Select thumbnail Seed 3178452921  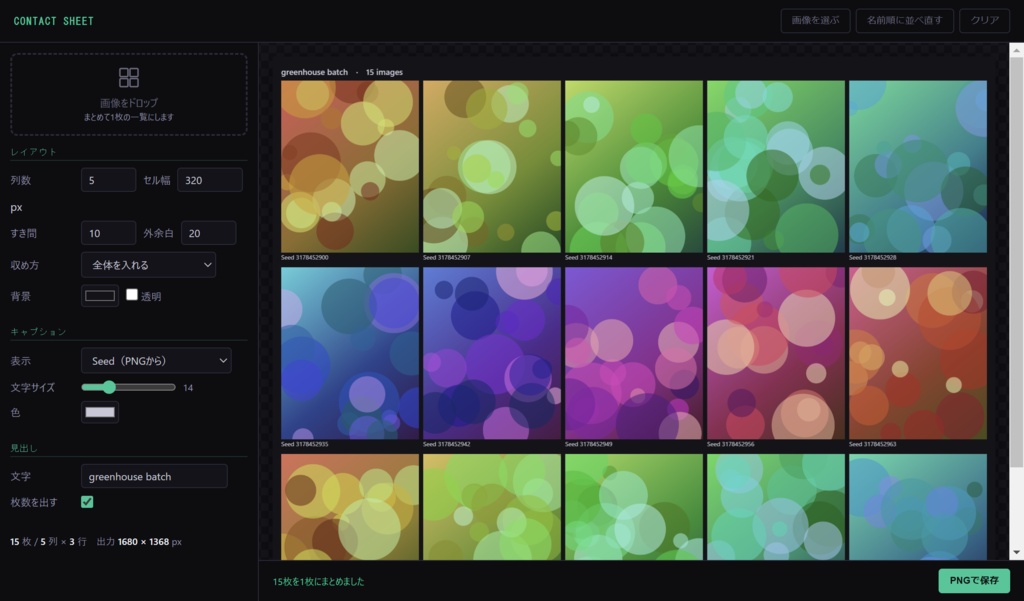[776, 167]
